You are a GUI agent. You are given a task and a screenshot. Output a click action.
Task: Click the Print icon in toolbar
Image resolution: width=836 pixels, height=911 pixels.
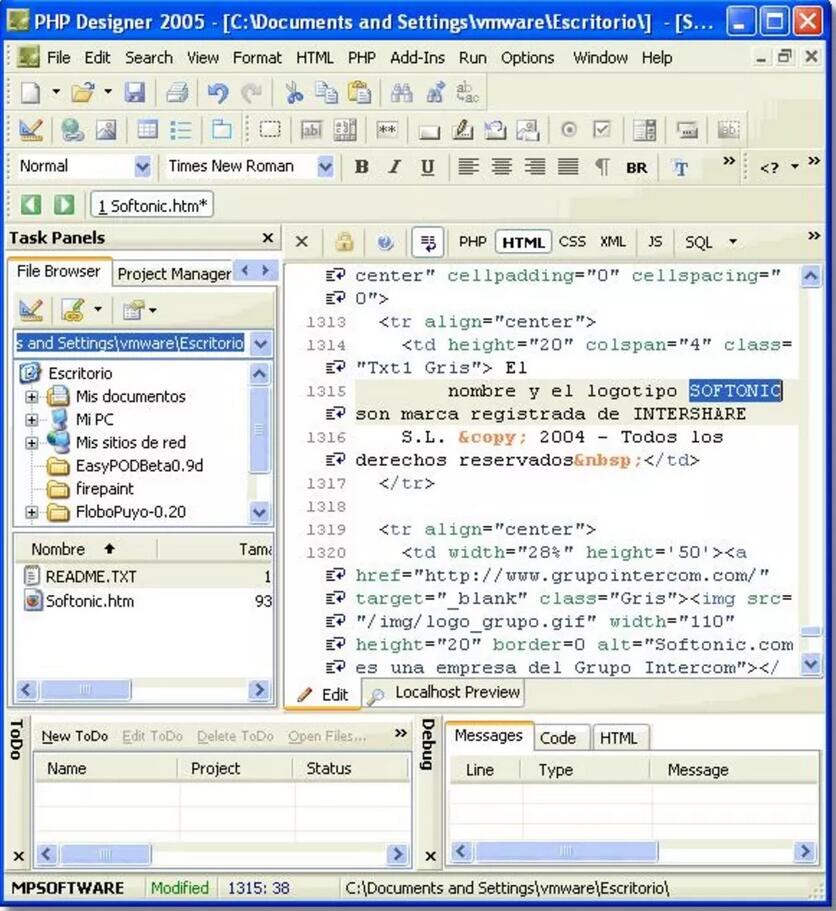(x=177, y=93)
